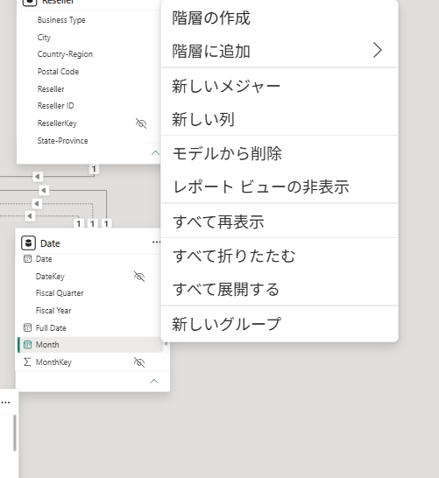Click the relationship arrow below the Reseller table

pyautogui.click(x=37, y=176)
